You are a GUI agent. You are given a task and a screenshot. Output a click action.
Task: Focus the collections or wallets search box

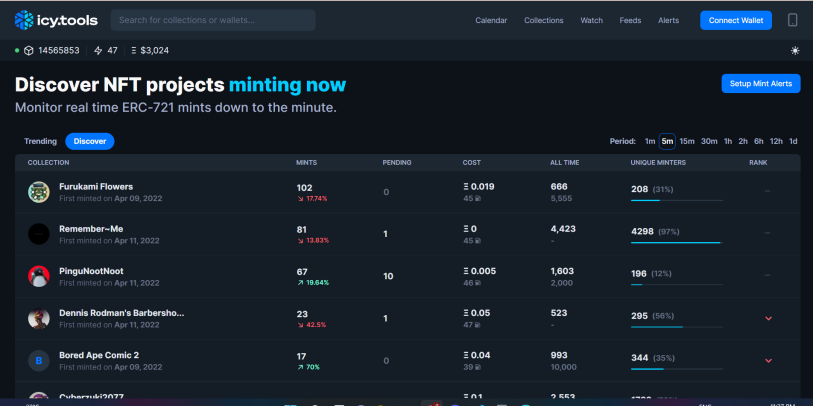pyautogui.click(x=213, y=20)
